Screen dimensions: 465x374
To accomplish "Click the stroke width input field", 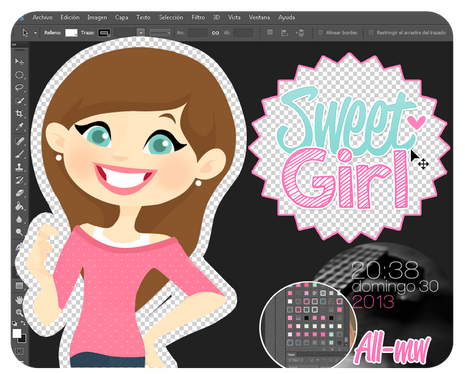I will 126,33.
